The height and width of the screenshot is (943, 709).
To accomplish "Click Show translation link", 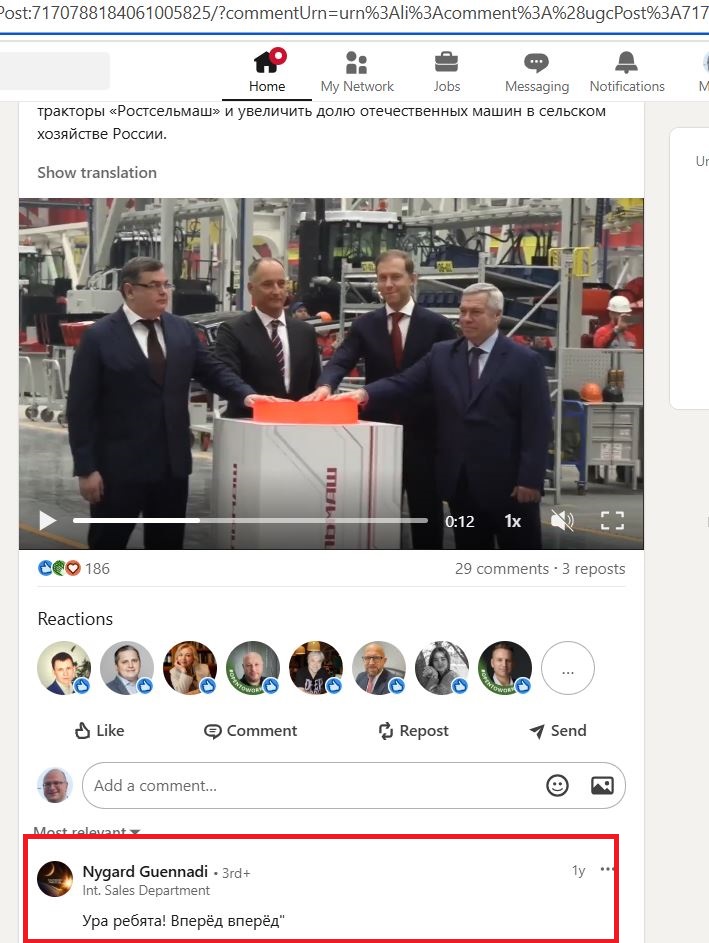I will tap(97, 173).
